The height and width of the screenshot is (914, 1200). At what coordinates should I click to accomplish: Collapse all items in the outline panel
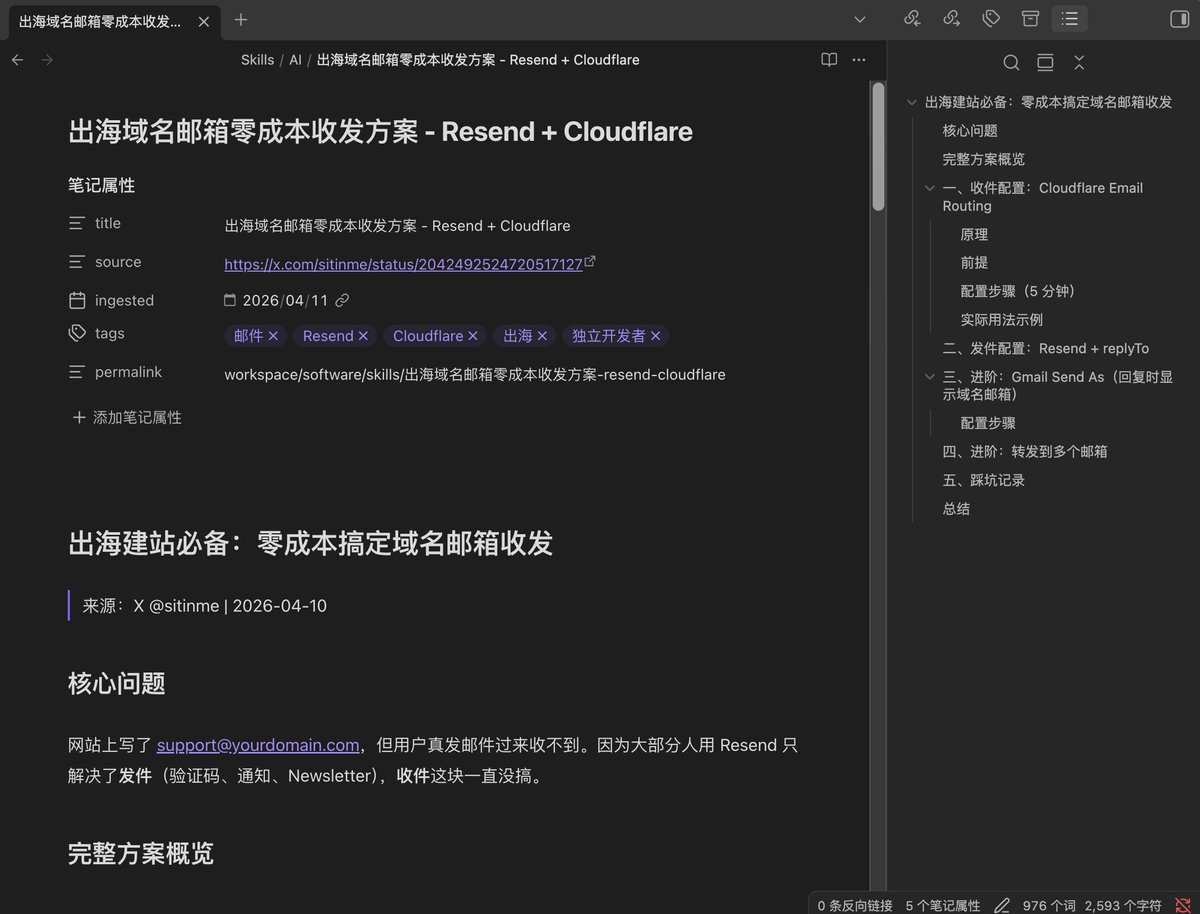tap(1078, 62)
